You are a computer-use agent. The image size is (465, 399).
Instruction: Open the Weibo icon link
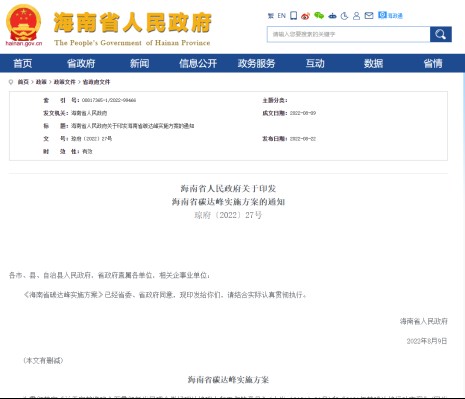pos(305,16)
